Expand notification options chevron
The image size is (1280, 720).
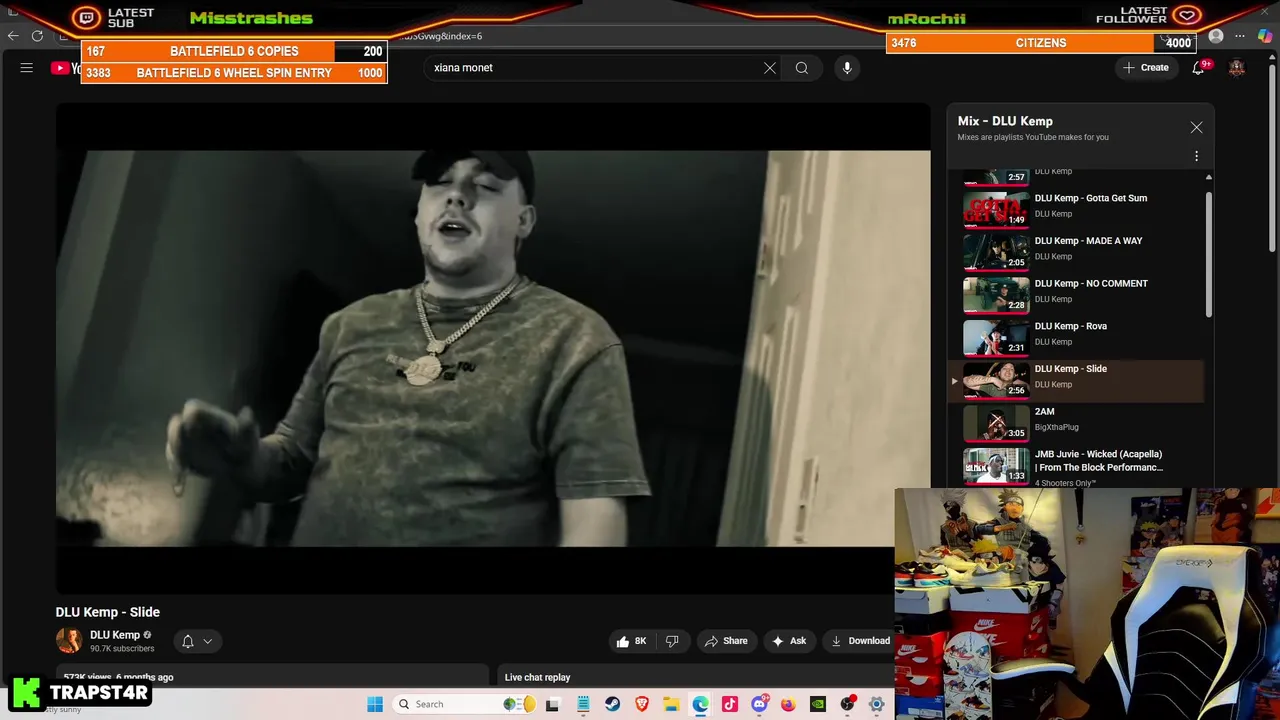[x=208, y=641]
